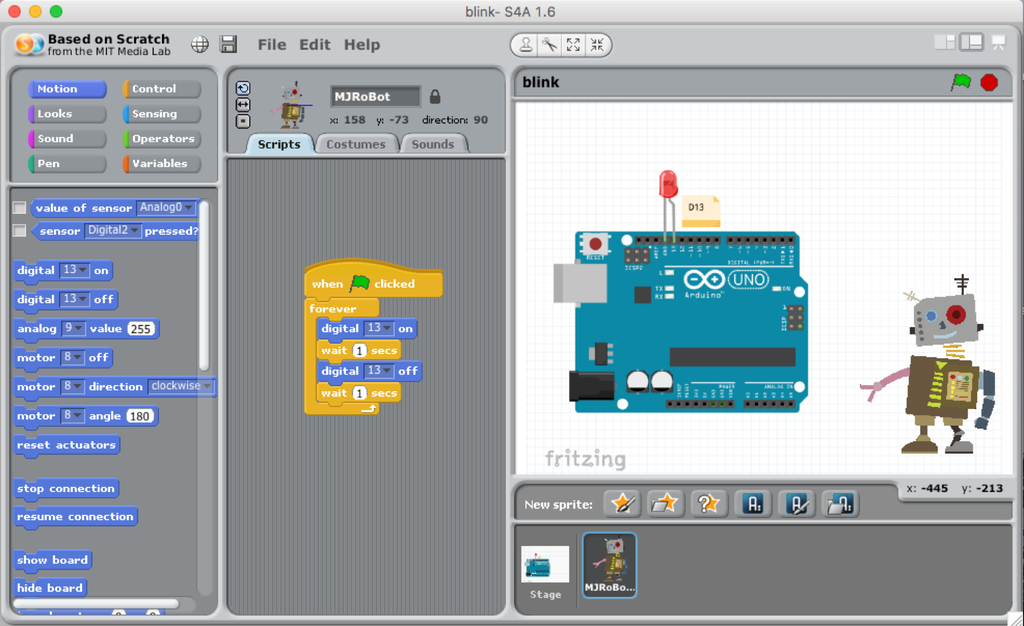Screen dimensions: 1024x626
Task: Select the Stage thumbnail
Action: (545, 572)
